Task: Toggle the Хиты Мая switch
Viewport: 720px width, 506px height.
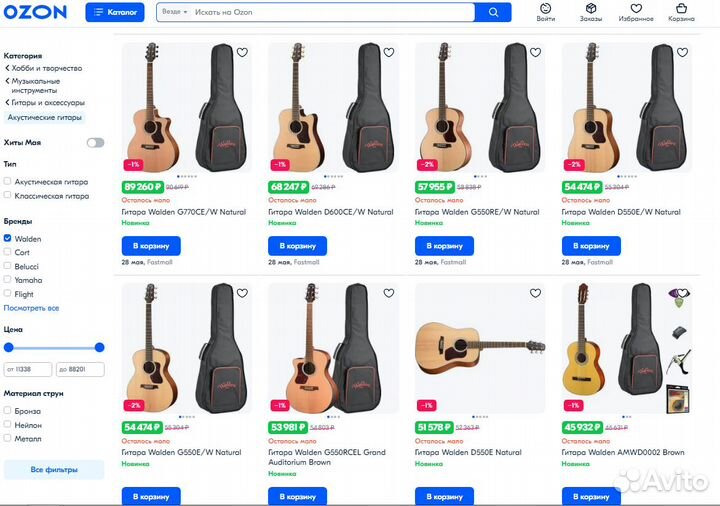Action: click(x=95, y=143)
